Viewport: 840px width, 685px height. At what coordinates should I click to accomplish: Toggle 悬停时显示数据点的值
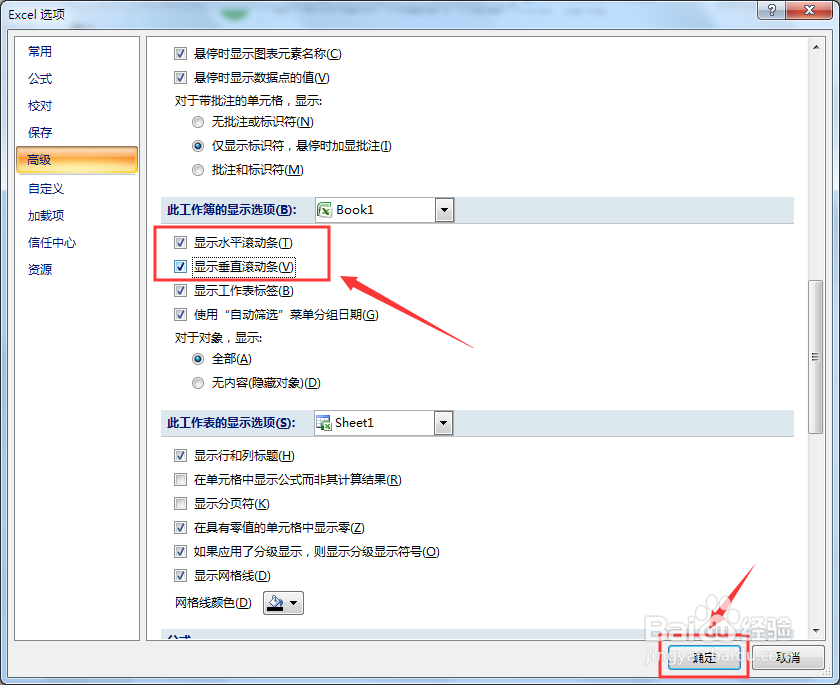click(180, 77)
